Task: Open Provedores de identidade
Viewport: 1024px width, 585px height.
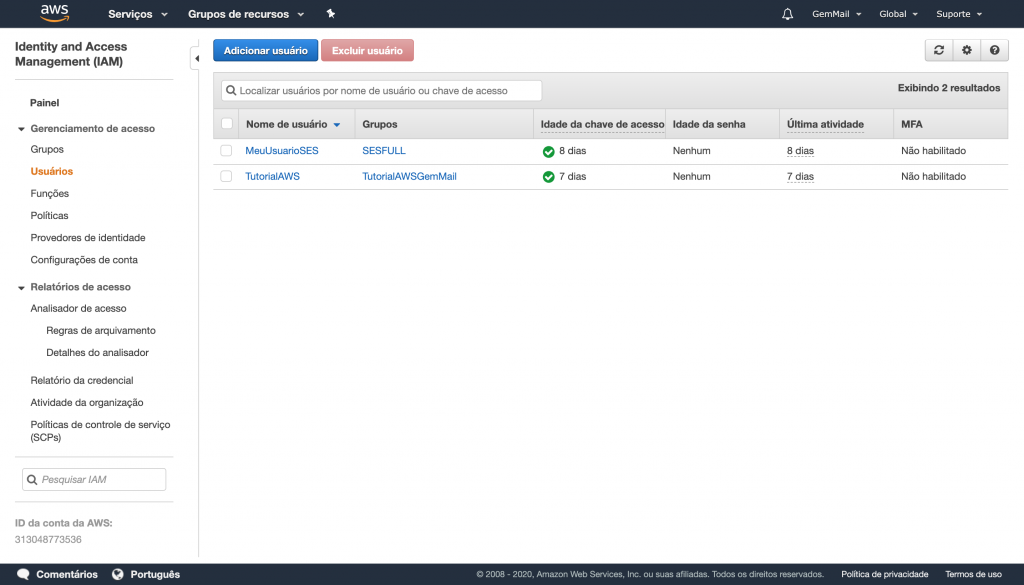Action: 88,238
